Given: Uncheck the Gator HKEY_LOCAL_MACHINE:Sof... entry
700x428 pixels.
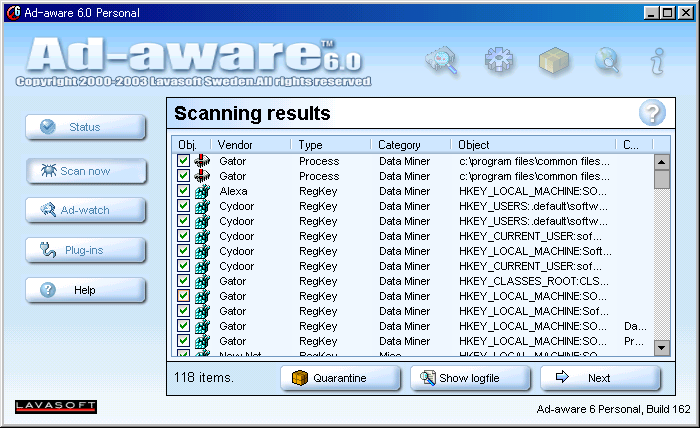Looking at the screenshot, I should coord(183,311).
